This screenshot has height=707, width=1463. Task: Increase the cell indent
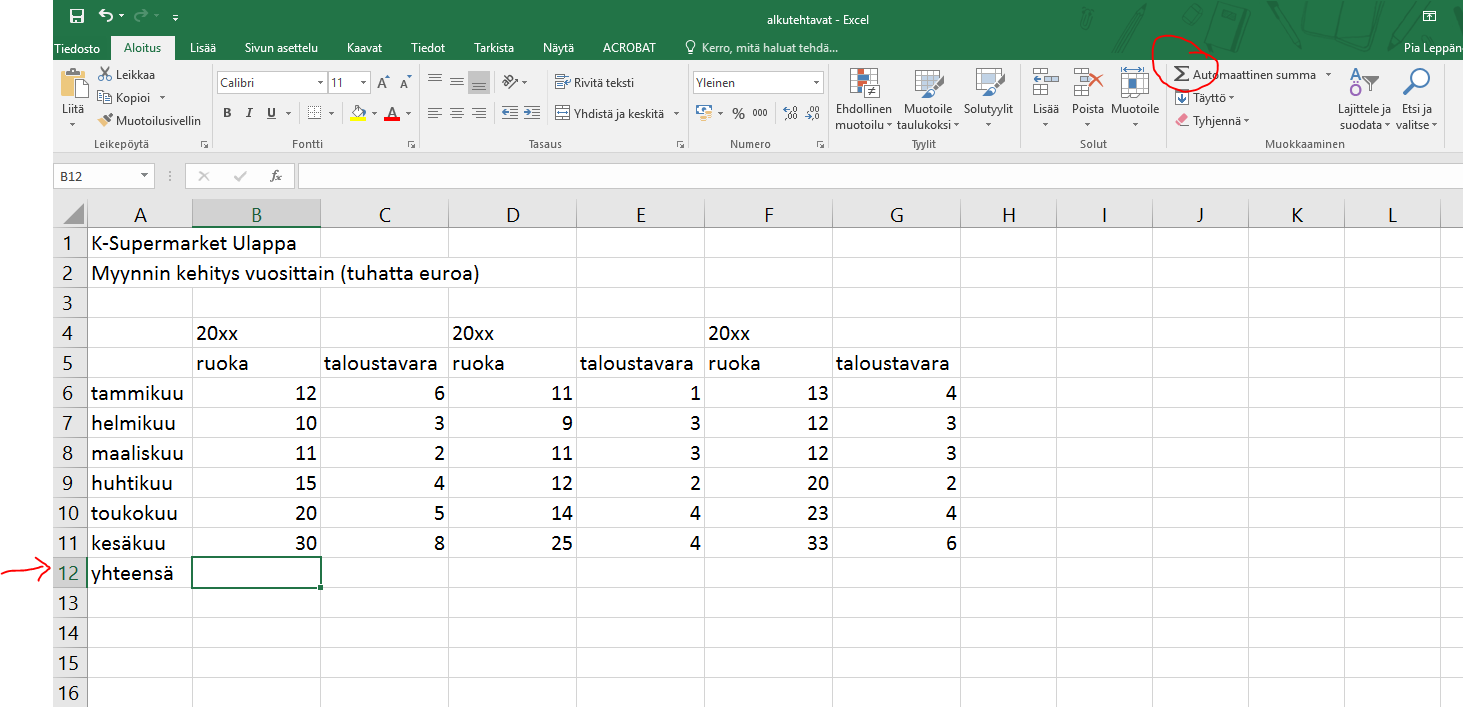[531, 113]
